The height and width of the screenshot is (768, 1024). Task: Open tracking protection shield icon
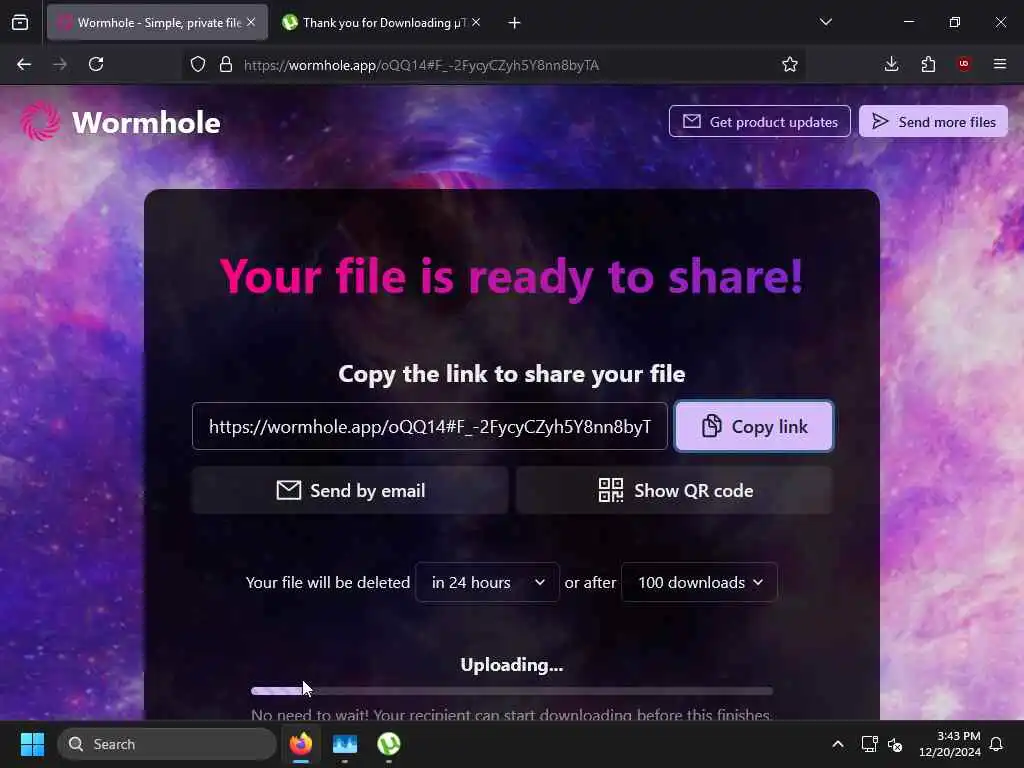(x=198, y=64)
